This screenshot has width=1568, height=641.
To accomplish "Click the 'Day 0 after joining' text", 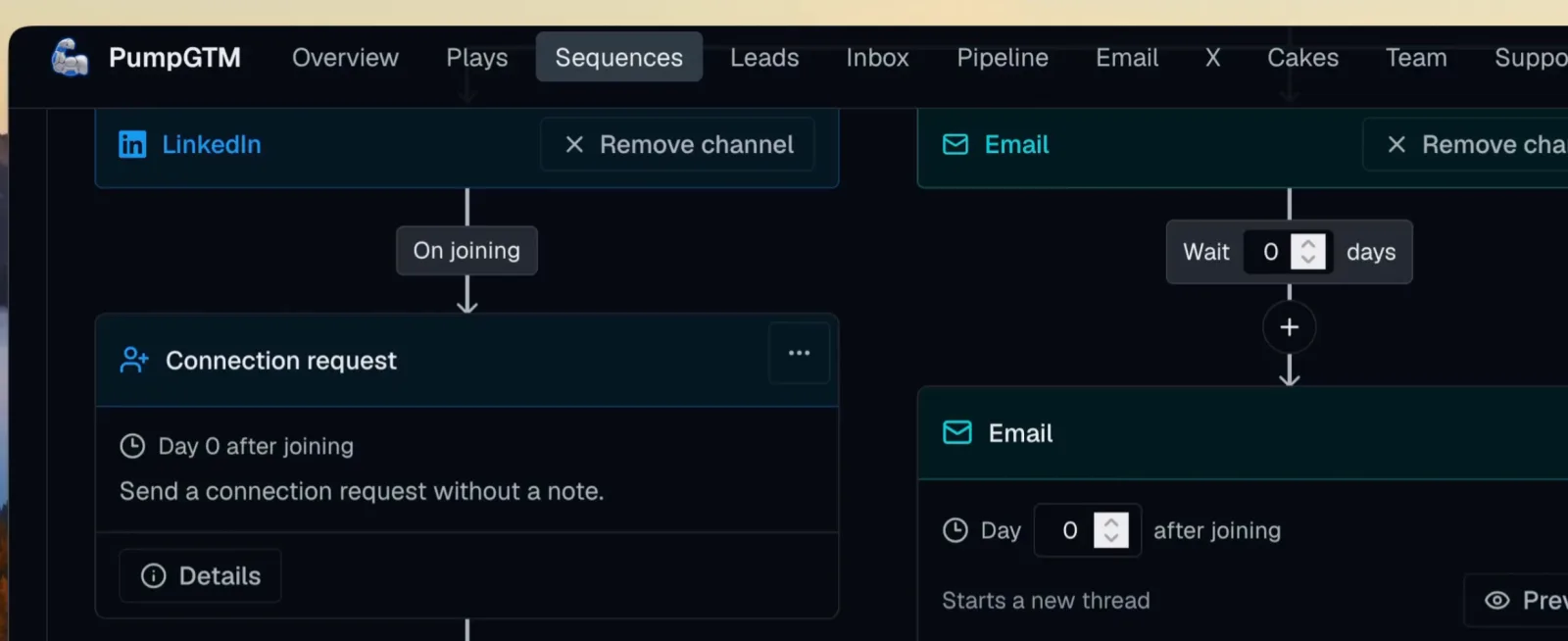I will [256, 447].
